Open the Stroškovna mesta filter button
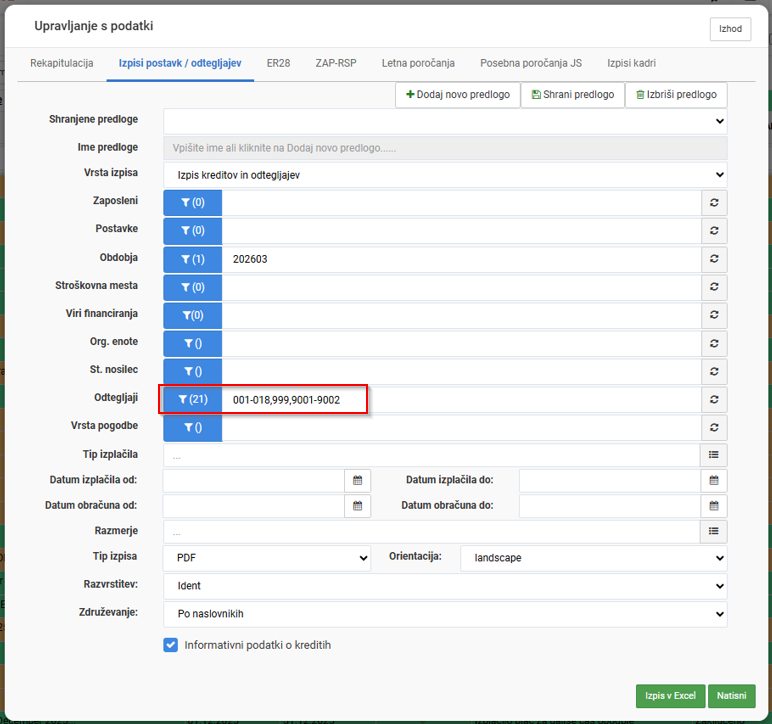This screenshot has width=772, height=724. coord(193,287)
